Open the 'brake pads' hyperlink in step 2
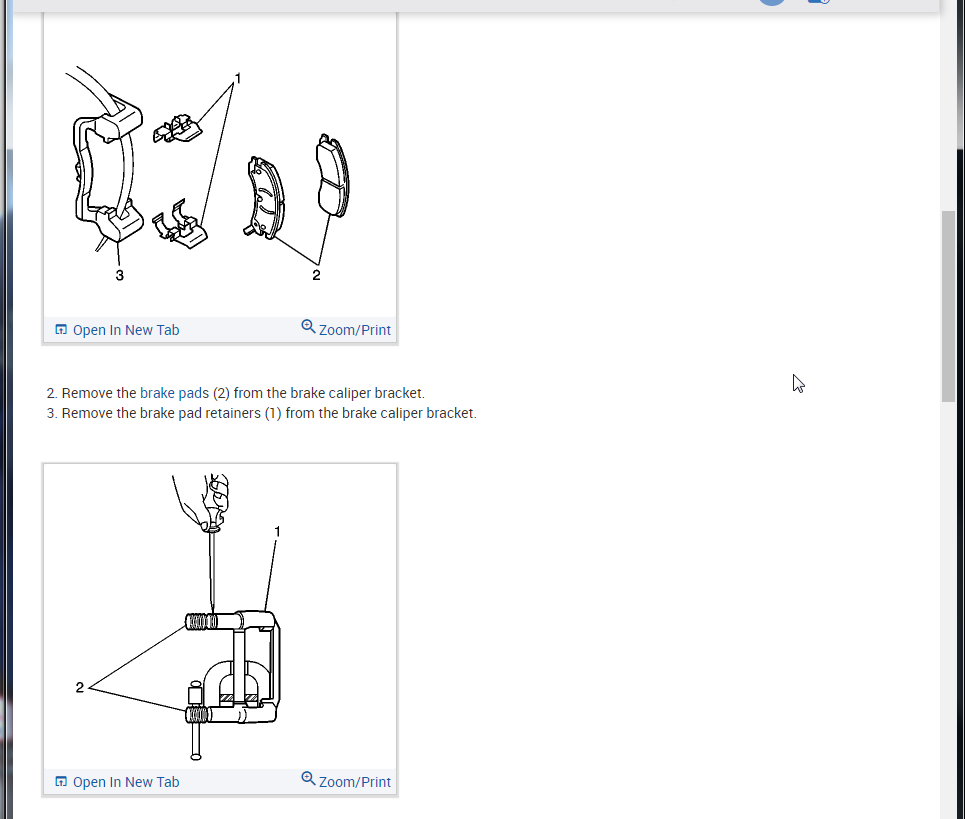This screenshot has width=965, height=819. tap(174, 393)
